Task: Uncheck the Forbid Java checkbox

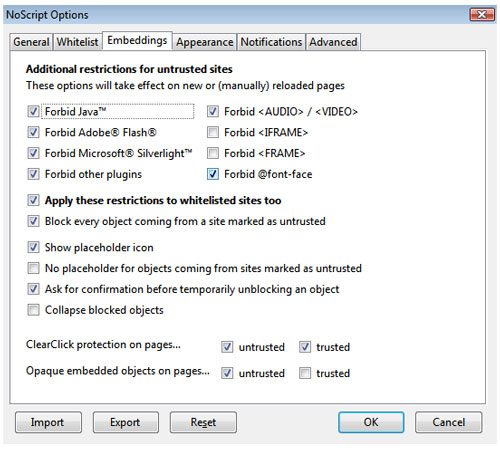Action: point(33,111)
